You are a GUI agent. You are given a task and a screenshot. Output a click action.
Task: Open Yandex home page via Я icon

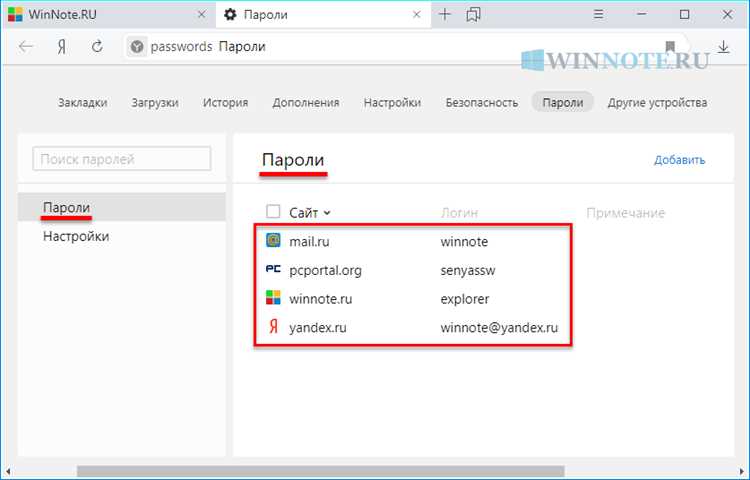(x=61, y=47)
